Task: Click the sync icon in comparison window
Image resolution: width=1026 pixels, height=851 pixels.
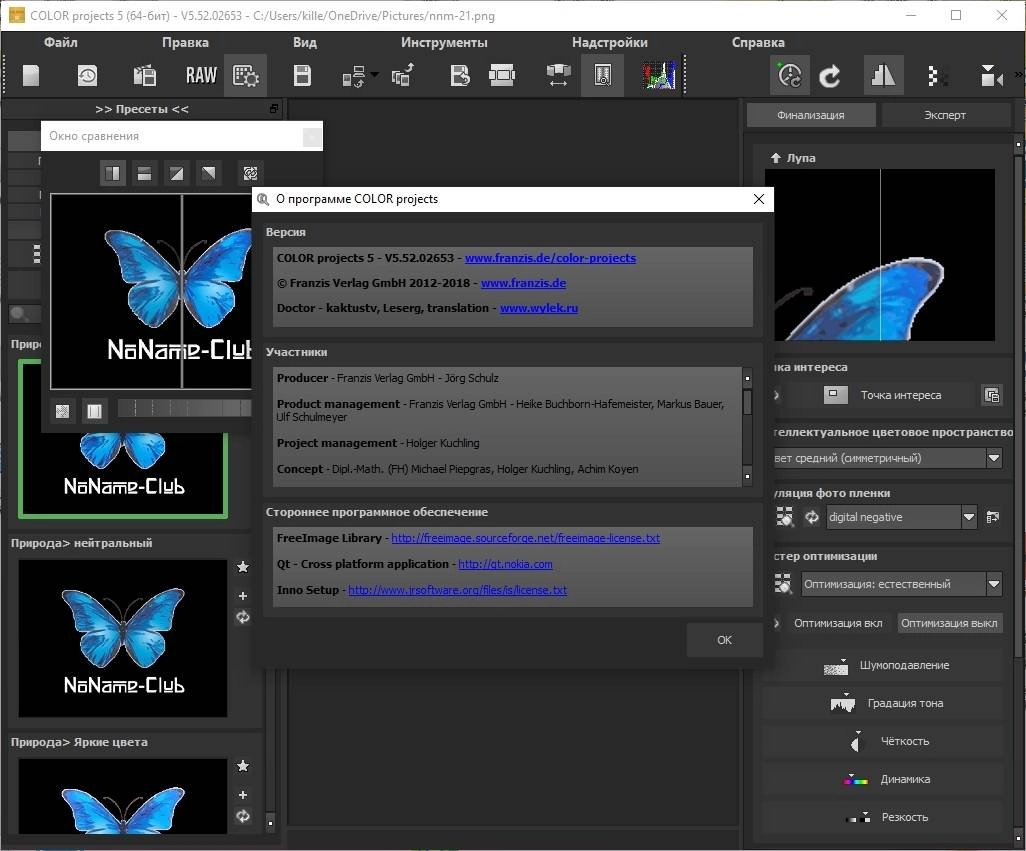Action: coord(250,173)
